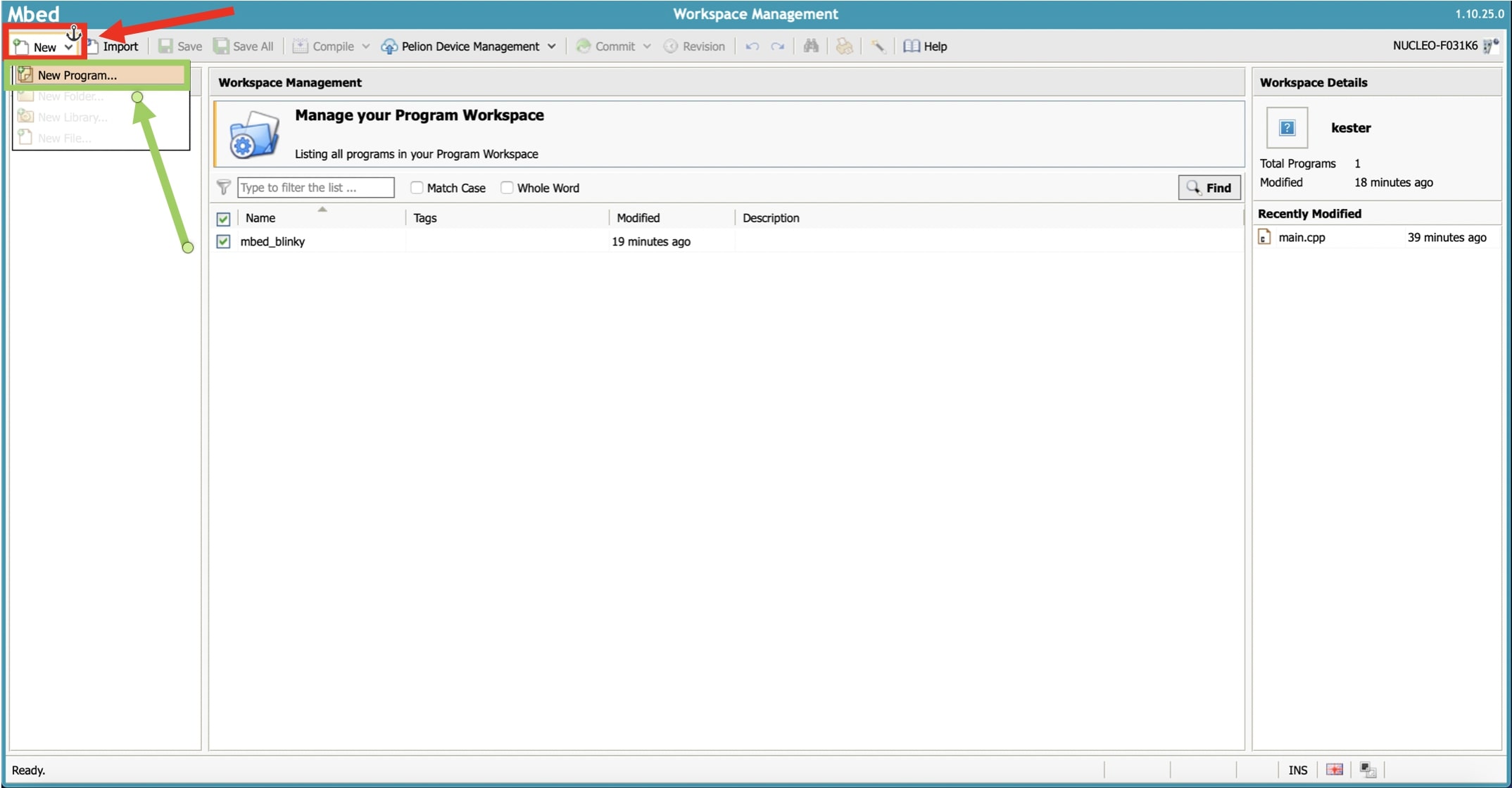Open the Help toolbar button
Viewport: 1512px width, 788px height.
point(926,46)
